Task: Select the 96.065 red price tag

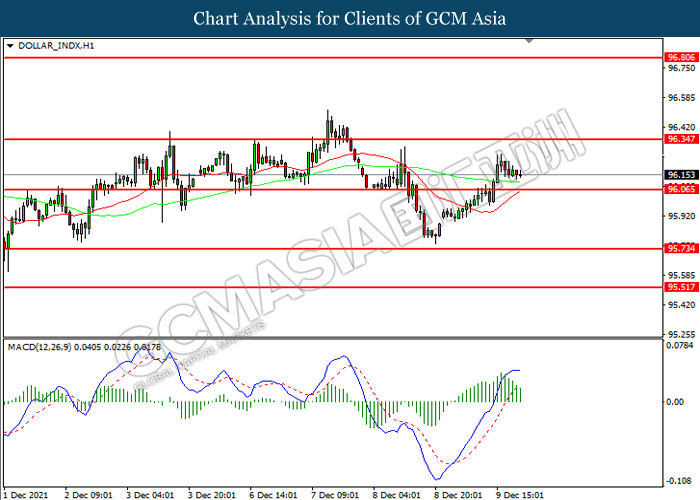Action: (x=680, y=189)
